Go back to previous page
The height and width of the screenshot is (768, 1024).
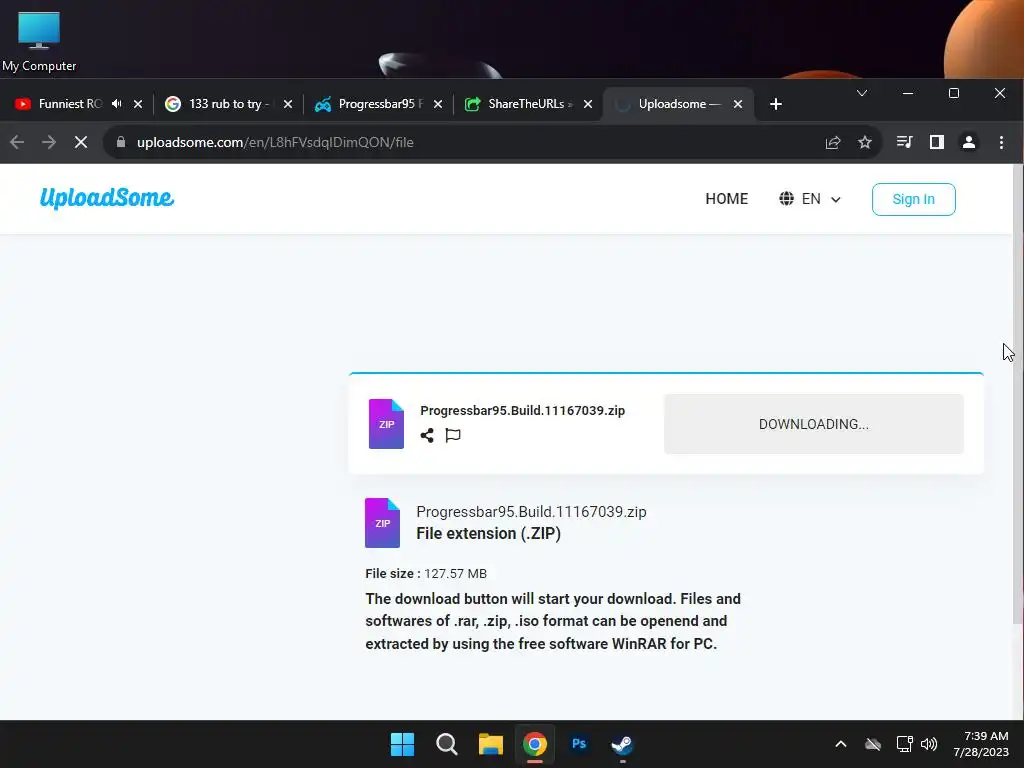pos(17,142)
